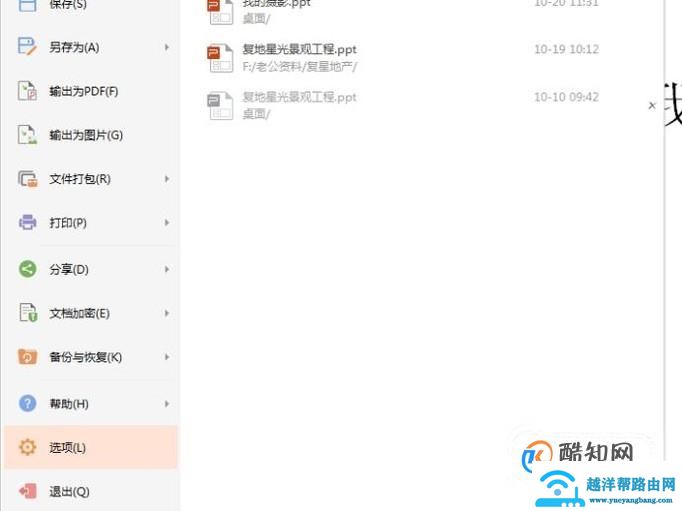Click the blue question mark Help icon
Screen dimensions: 682x511
[27, 404]
